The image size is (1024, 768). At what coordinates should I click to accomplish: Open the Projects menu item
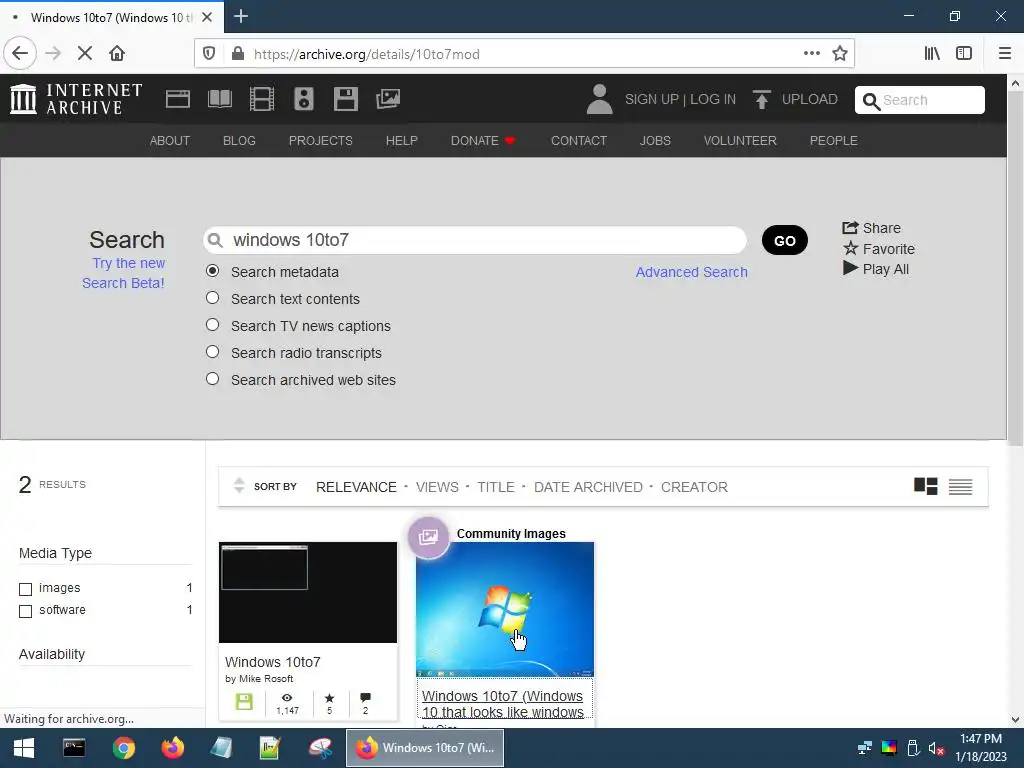point(321,140)
